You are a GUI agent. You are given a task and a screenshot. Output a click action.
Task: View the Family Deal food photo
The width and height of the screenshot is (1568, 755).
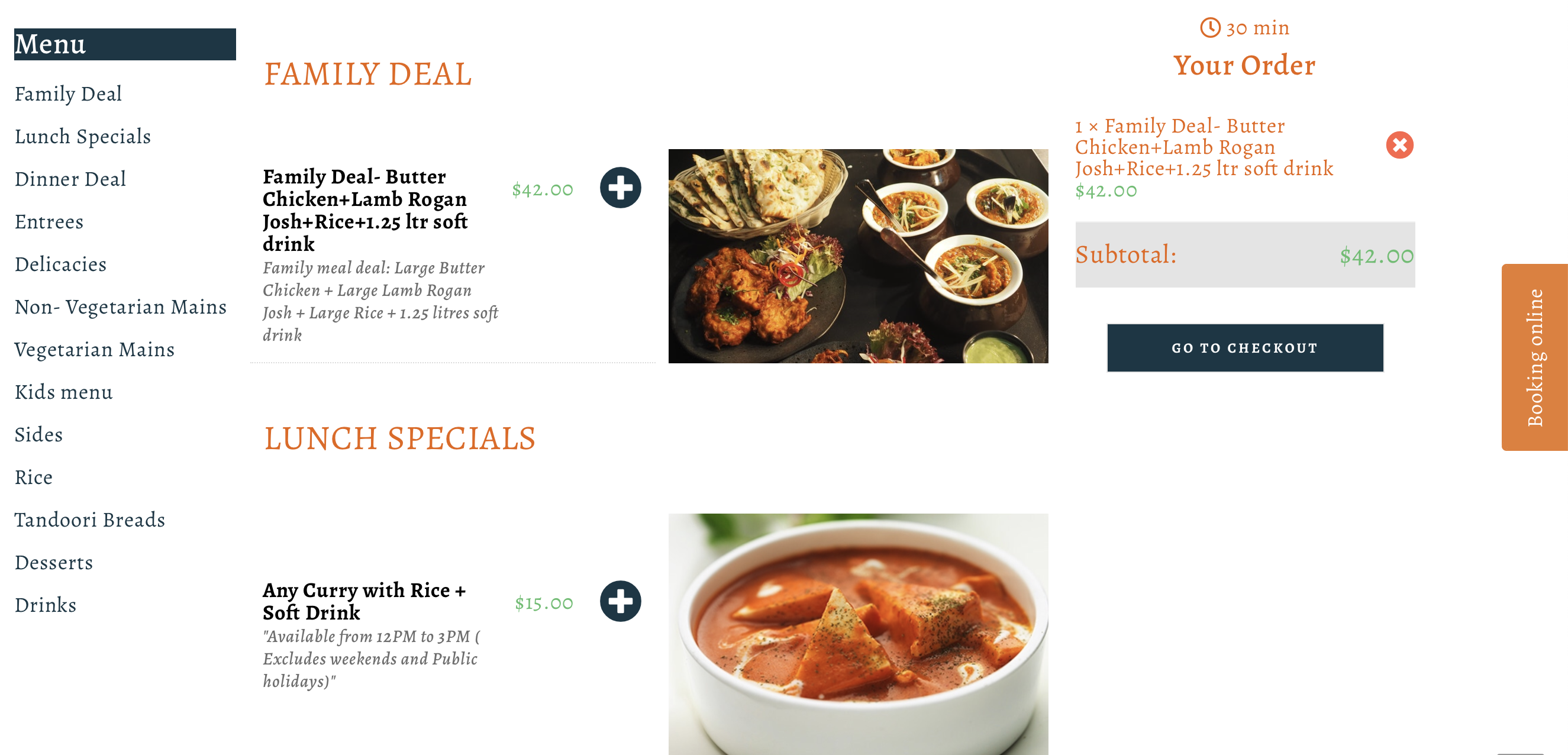pos(859,256)
